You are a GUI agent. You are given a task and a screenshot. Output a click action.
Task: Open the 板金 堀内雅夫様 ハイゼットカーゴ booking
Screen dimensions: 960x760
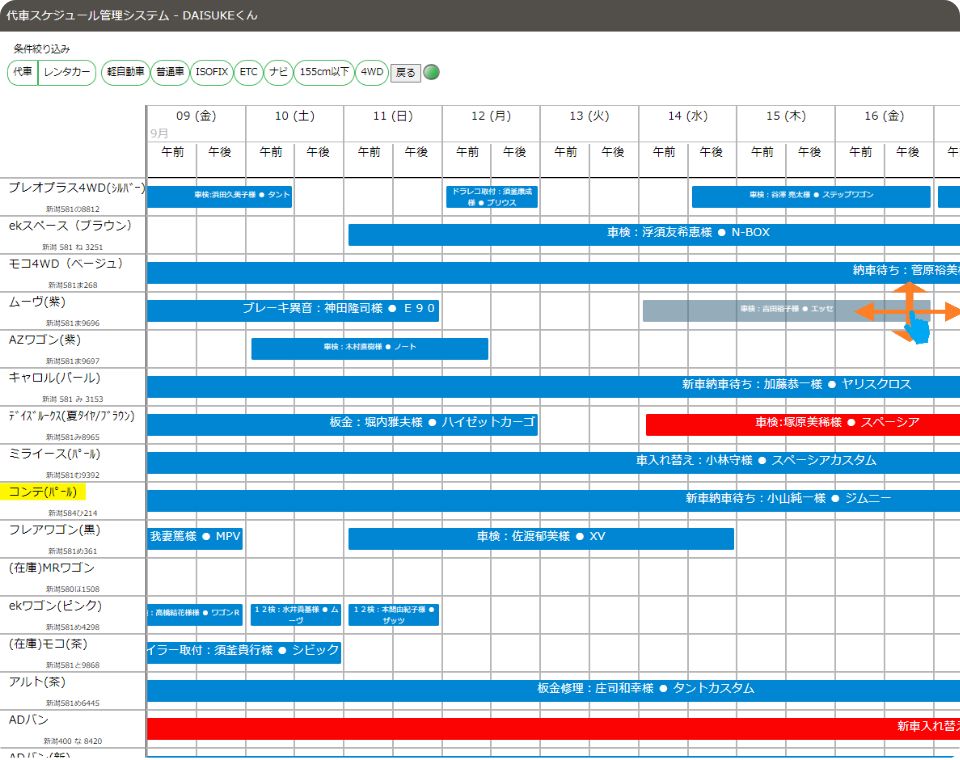[x=342, y=424]
